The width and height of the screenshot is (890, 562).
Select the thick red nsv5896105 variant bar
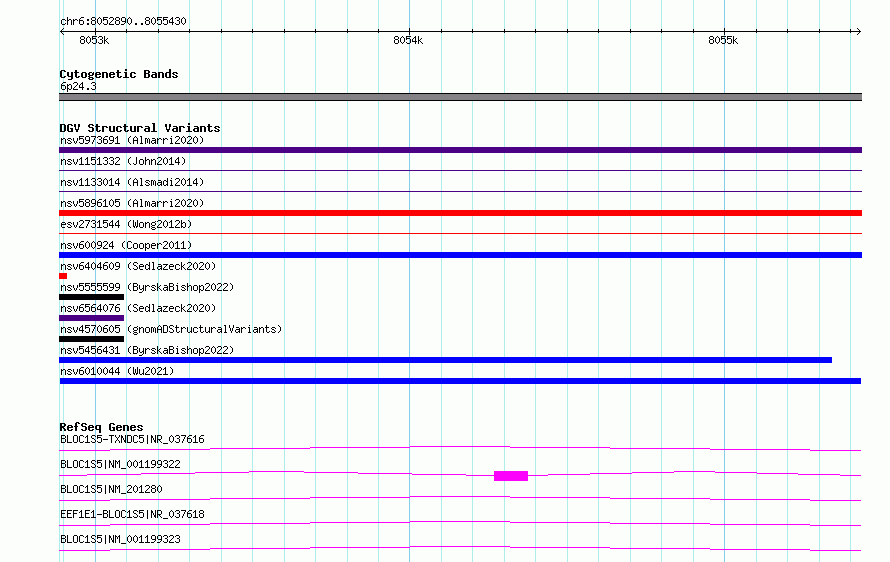tap(460, 213)
